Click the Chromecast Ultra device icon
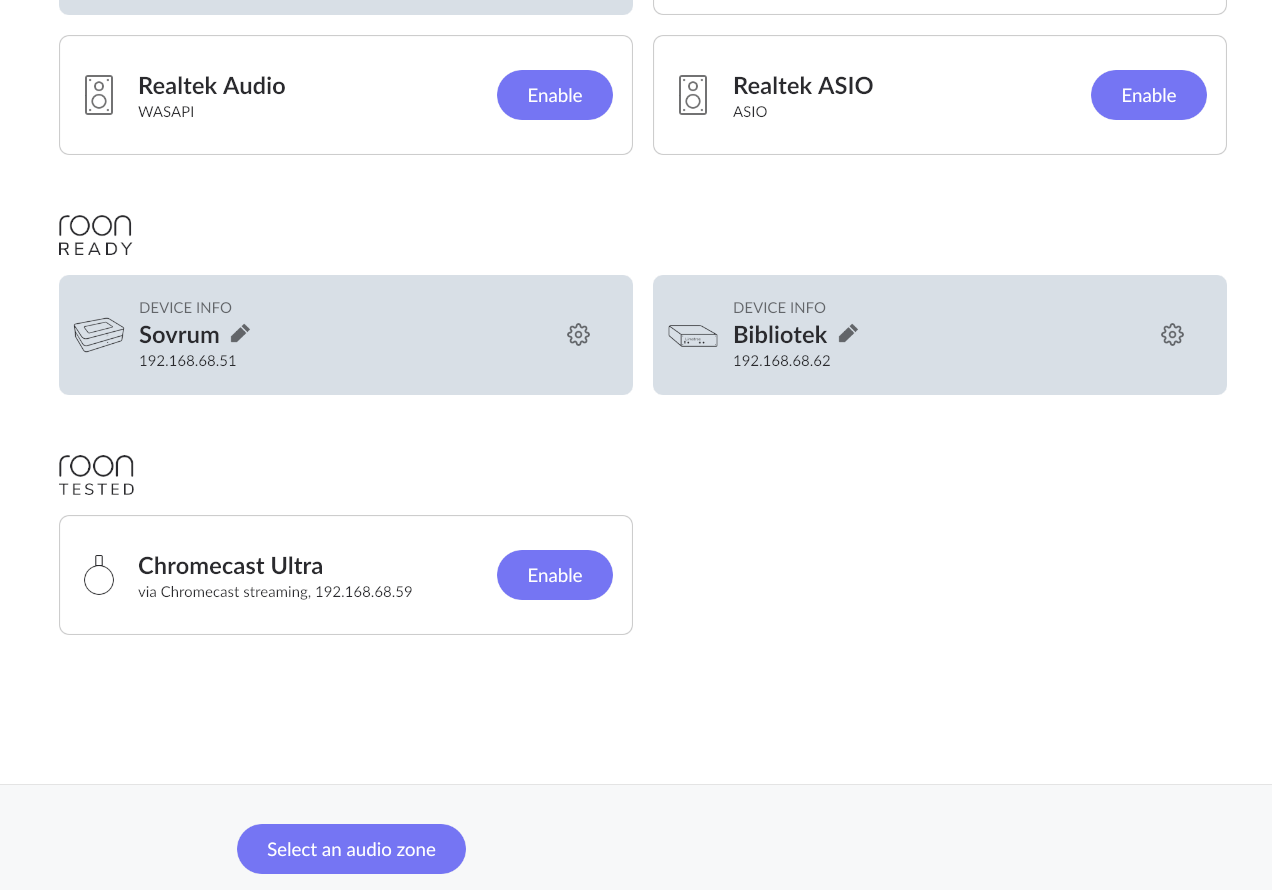This screenshot has height=890, width=1272. (x=99, y=575)
